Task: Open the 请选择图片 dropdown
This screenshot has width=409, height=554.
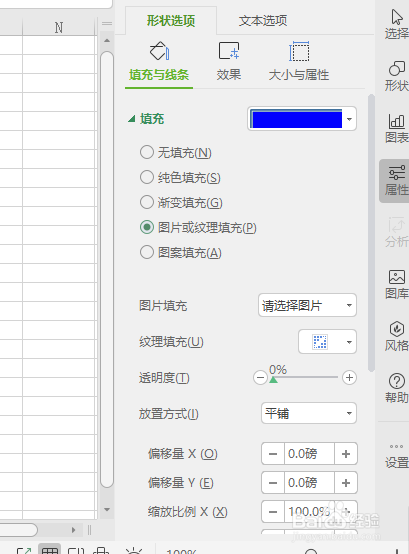Action: pyautogui.click(x=307, y=305)
